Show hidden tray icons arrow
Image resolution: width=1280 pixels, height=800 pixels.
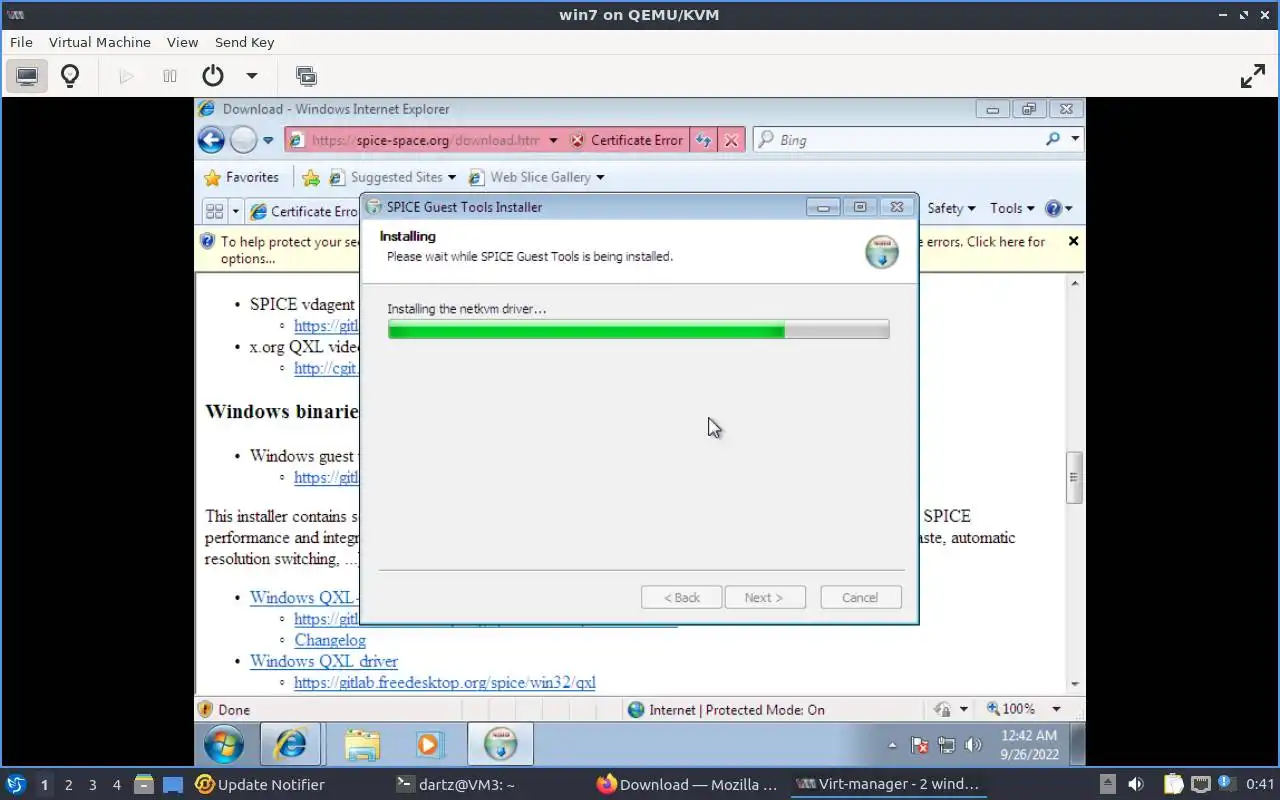click(x=892, y=745)
